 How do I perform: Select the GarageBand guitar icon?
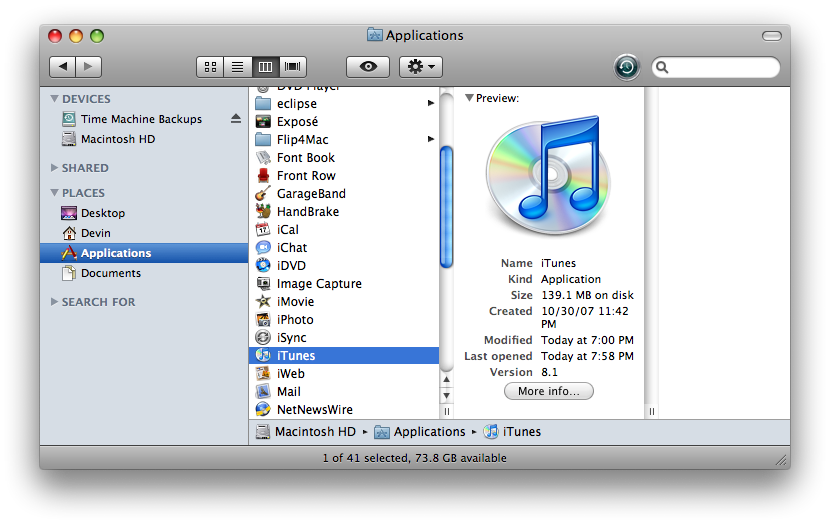(263, 193)
